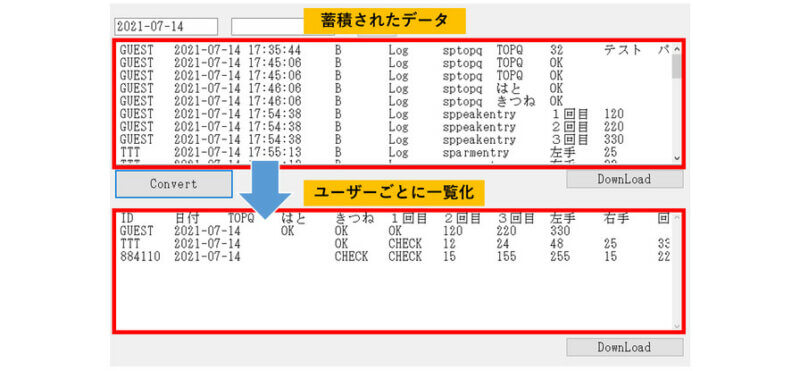Viewport: 800px width, 371px height.
Task: Click the value 255 in the 884110 row
Action: pyautogui.click(x=560, y=257)
